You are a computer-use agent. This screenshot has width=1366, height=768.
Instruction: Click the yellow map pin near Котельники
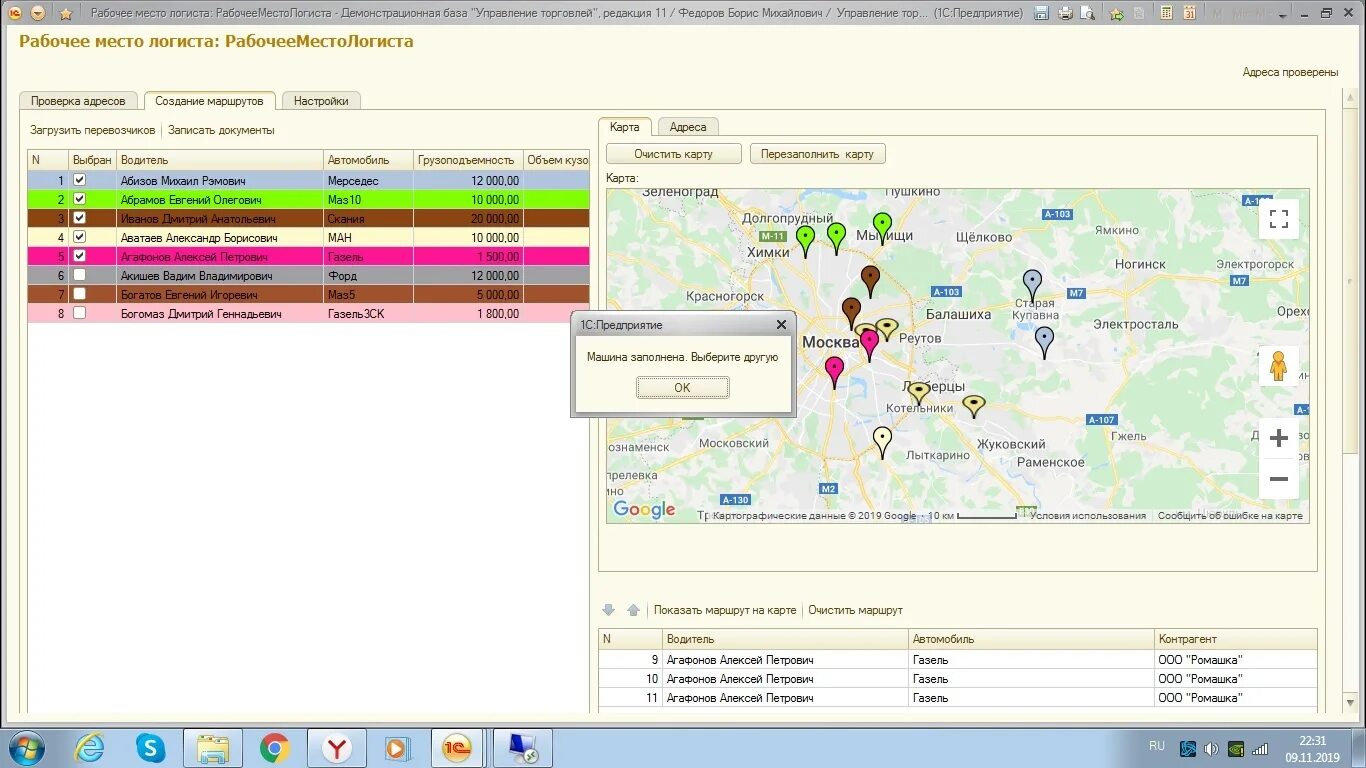919,393
